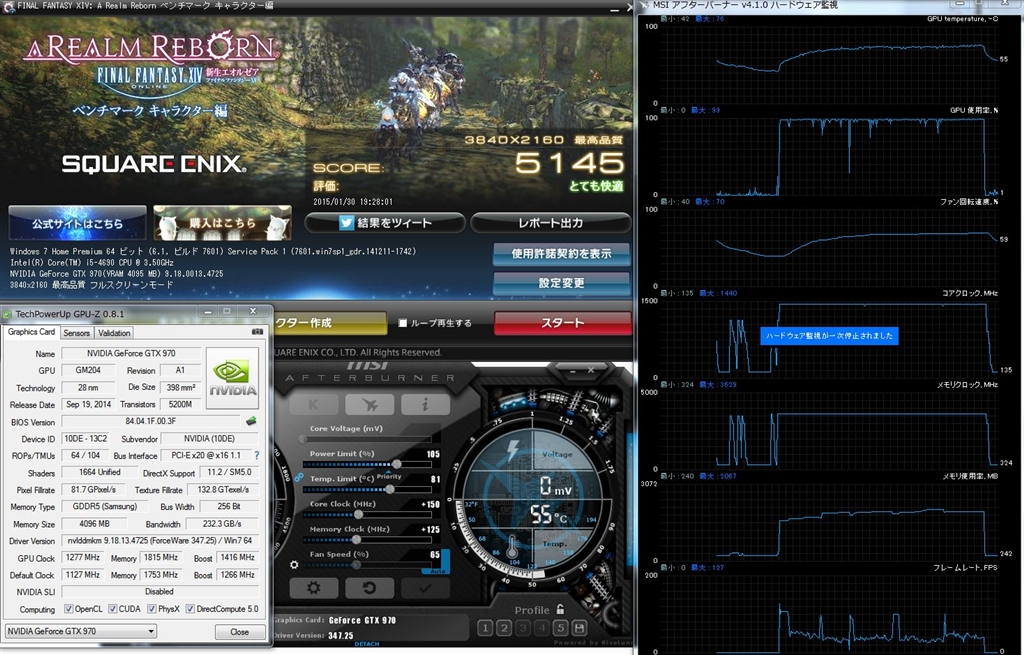Click the change settings button
The width and height of the screenshot is (1024, 655).
561,283
